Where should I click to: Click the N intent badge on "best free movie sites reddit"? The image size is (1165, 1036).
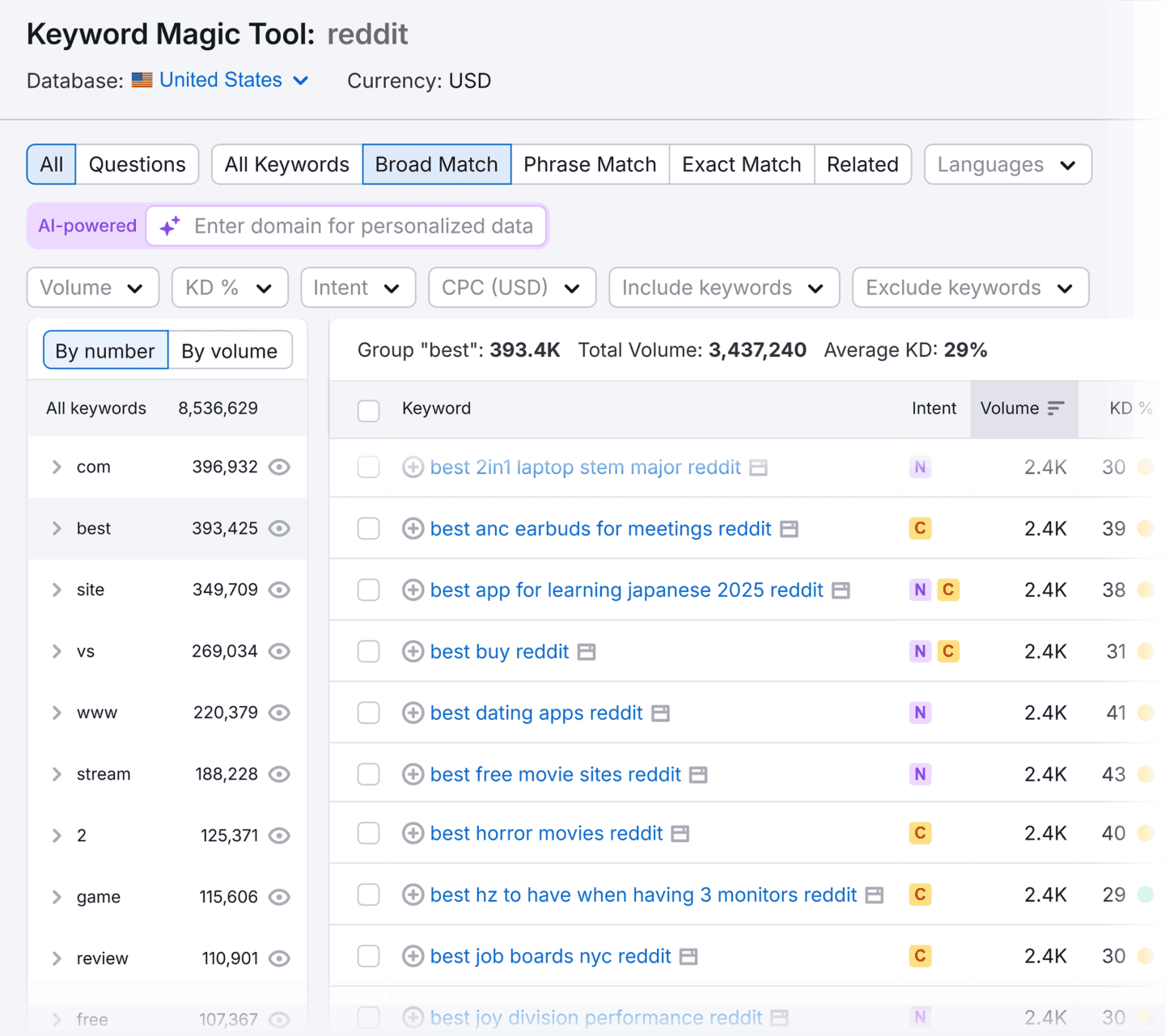pyautogui.click(x=920, y=774)
